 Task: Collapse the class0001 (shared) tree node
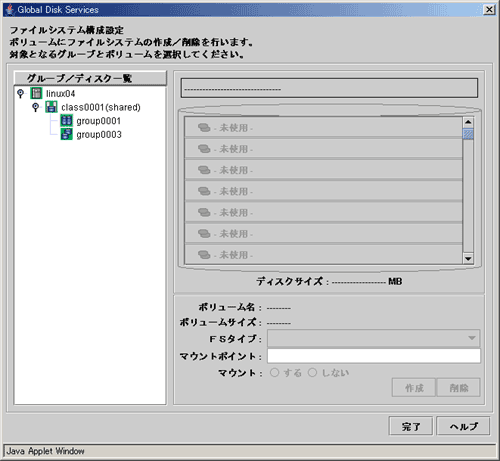(x=36, y=107)
